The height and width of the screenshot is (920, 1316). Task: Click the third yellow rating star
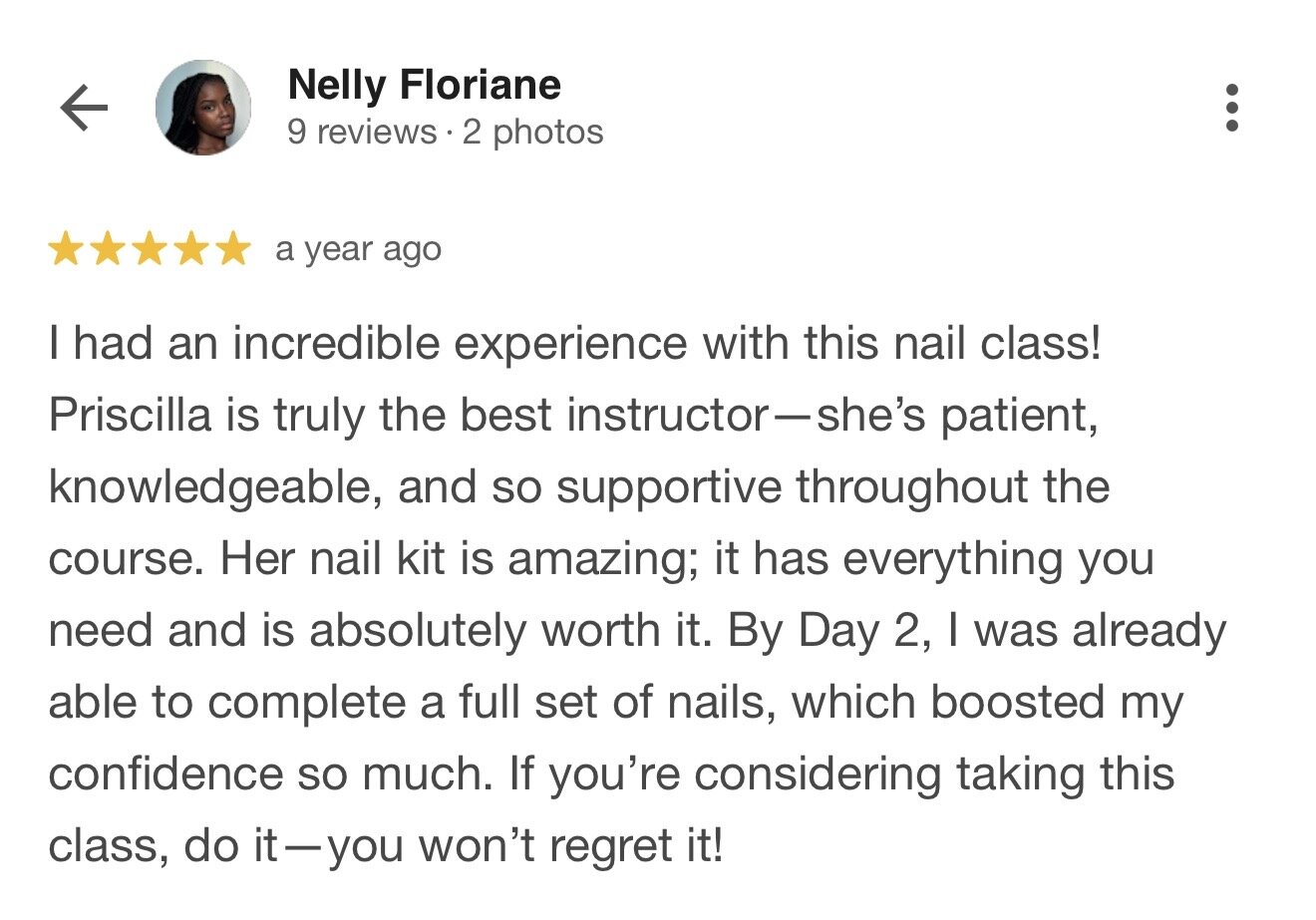149,249
